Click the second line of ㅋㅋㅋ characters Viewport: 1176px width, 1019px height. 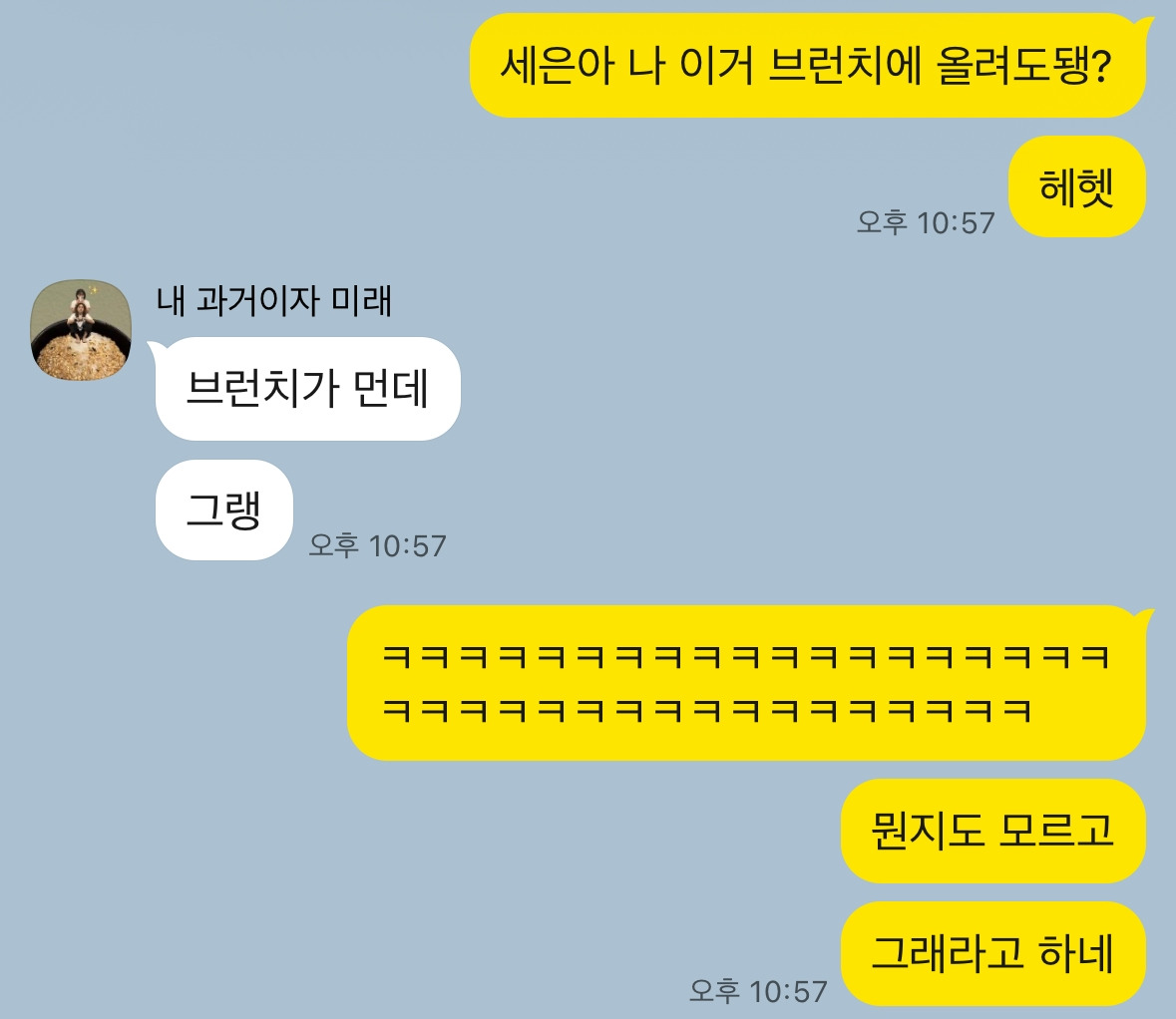(707, 709)
